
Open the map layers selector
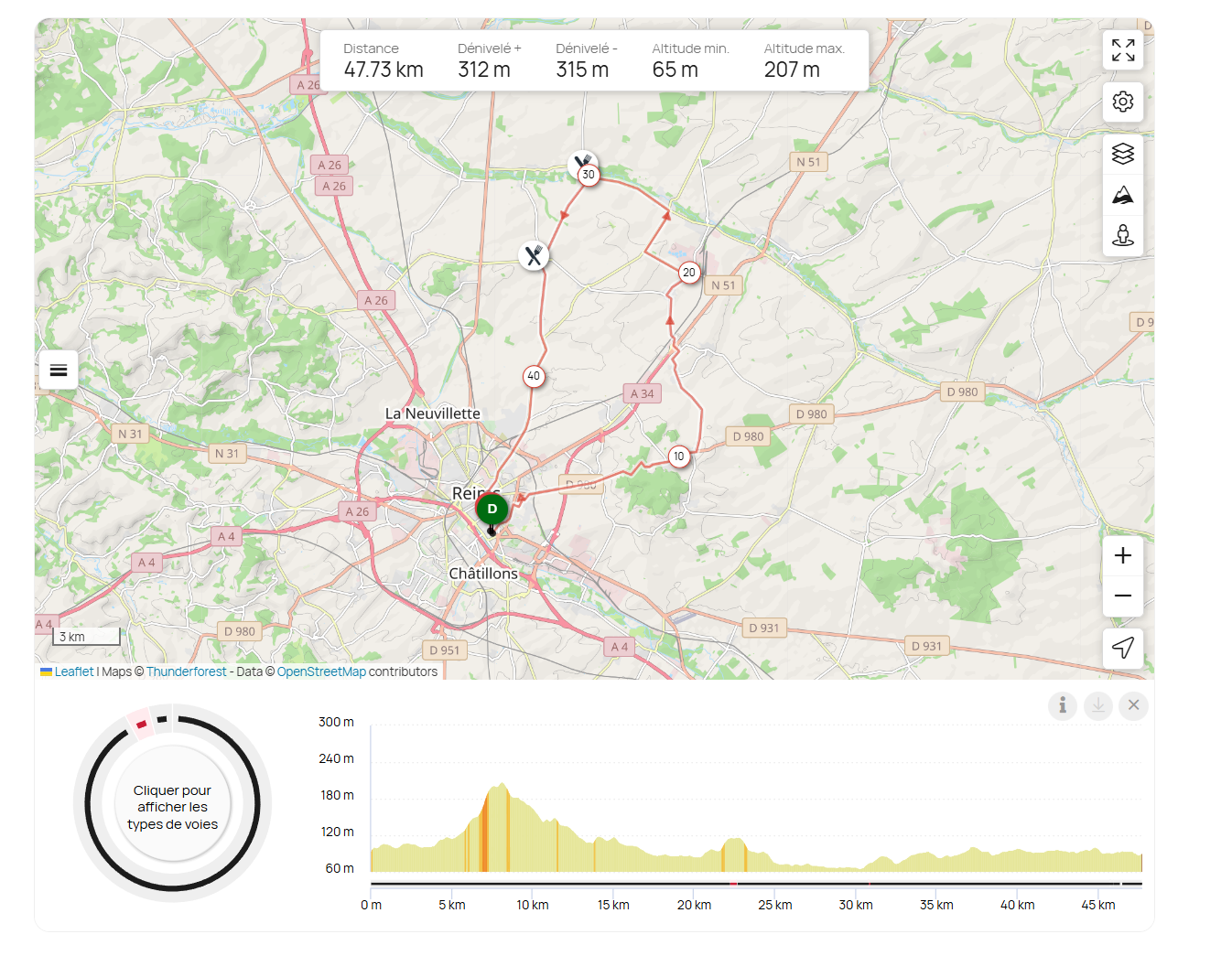(x=1123, y=154)
